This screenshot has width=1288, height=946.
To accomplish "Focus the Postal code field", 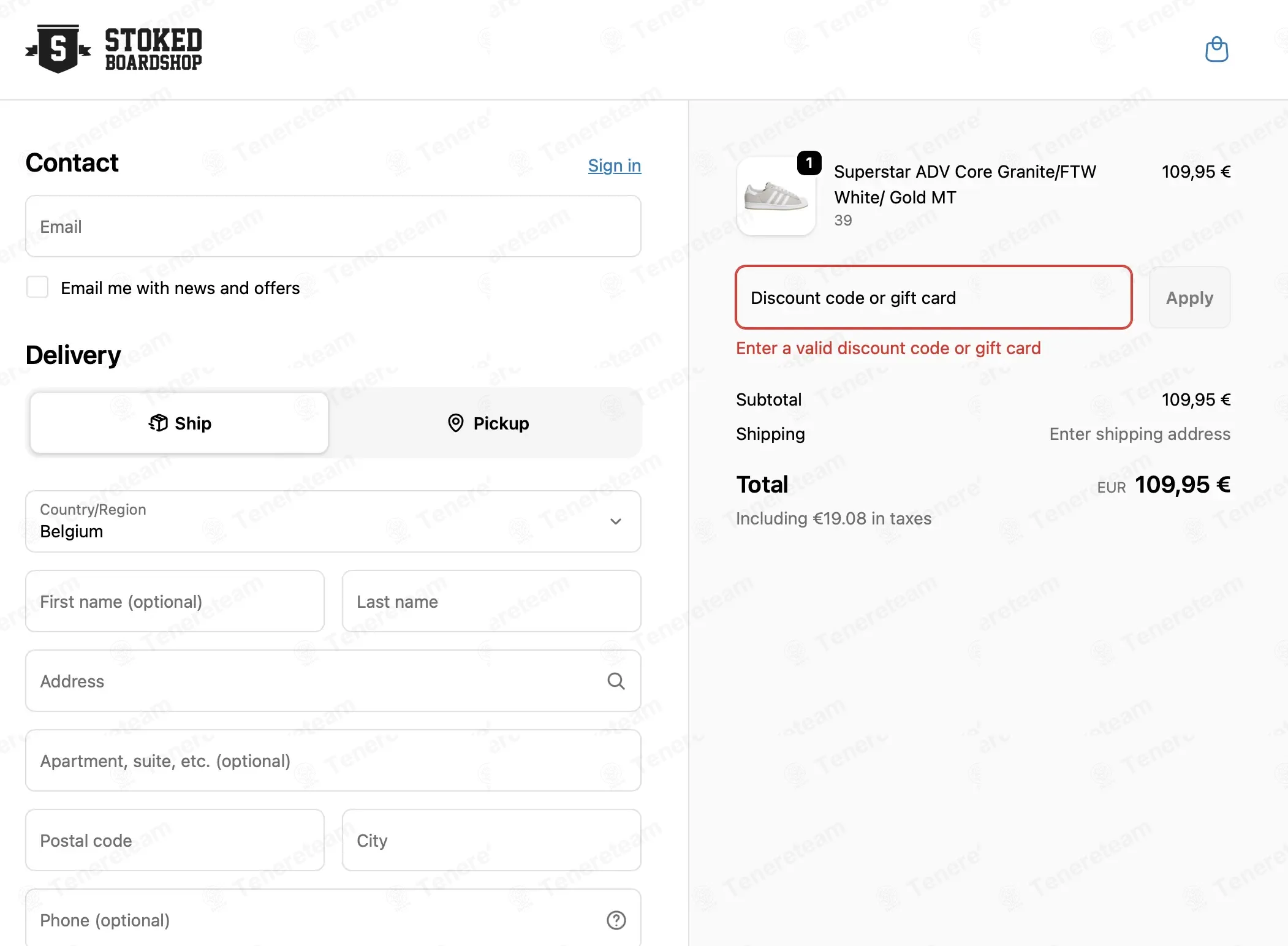I will [175, 841].
